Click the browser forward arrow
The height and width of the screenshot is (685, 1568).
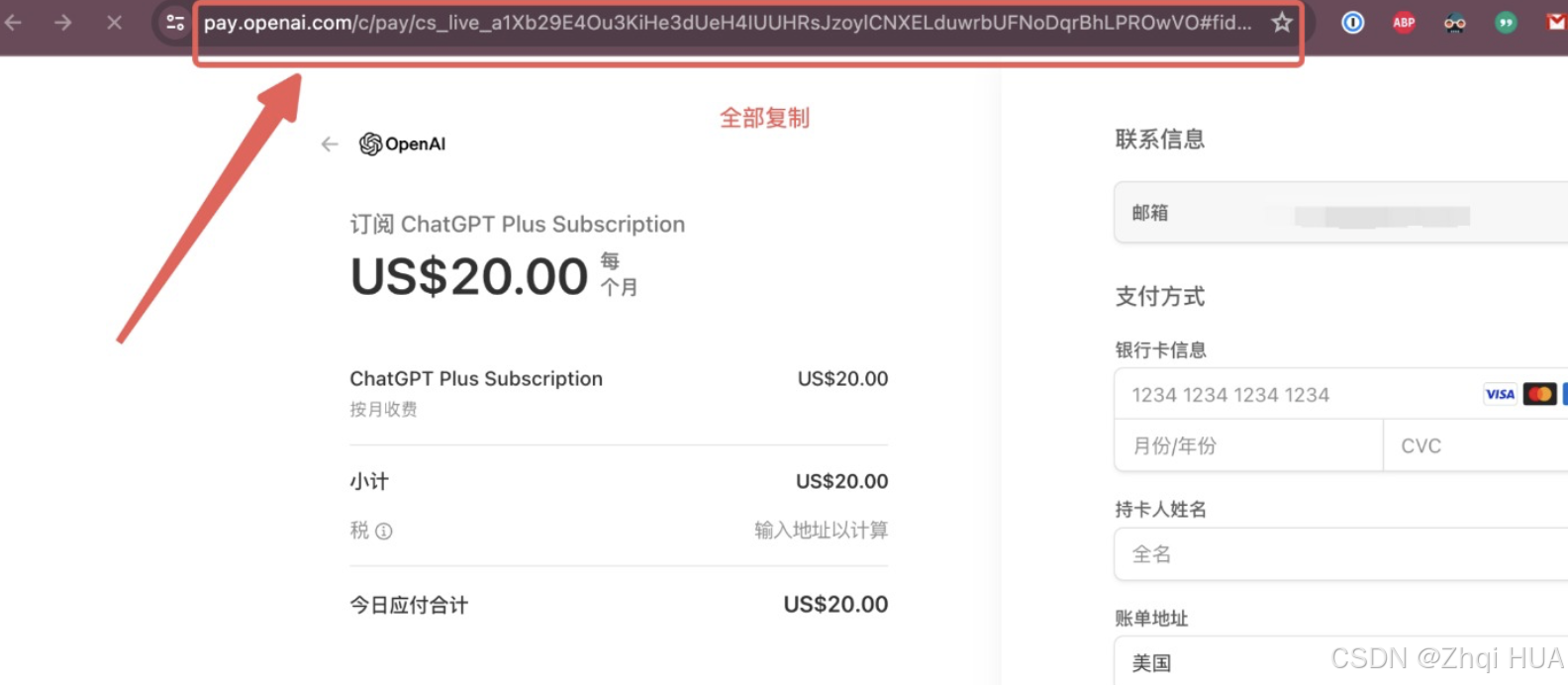(x=63, y=22)
